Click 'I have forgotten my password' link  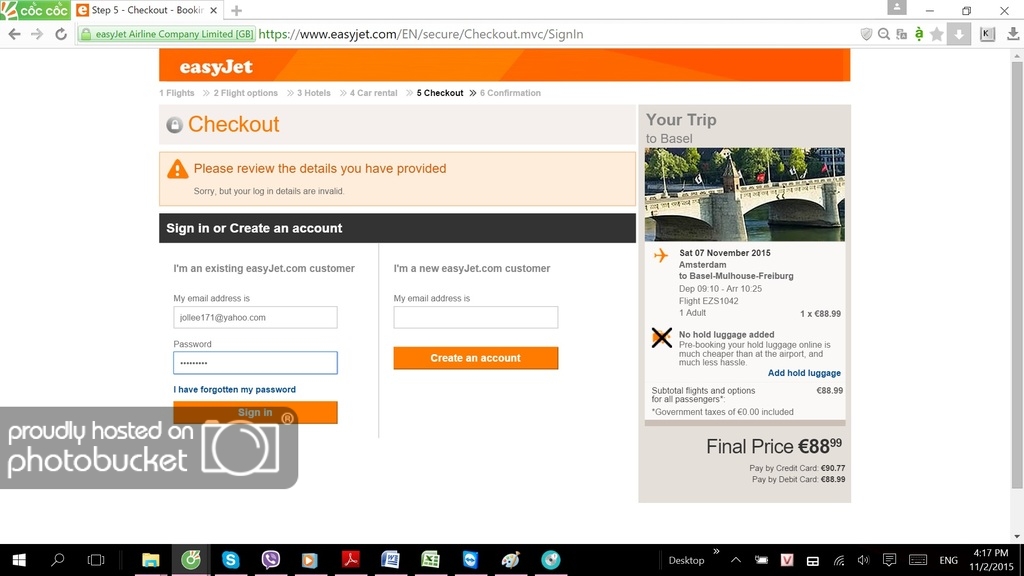[234, 389]
